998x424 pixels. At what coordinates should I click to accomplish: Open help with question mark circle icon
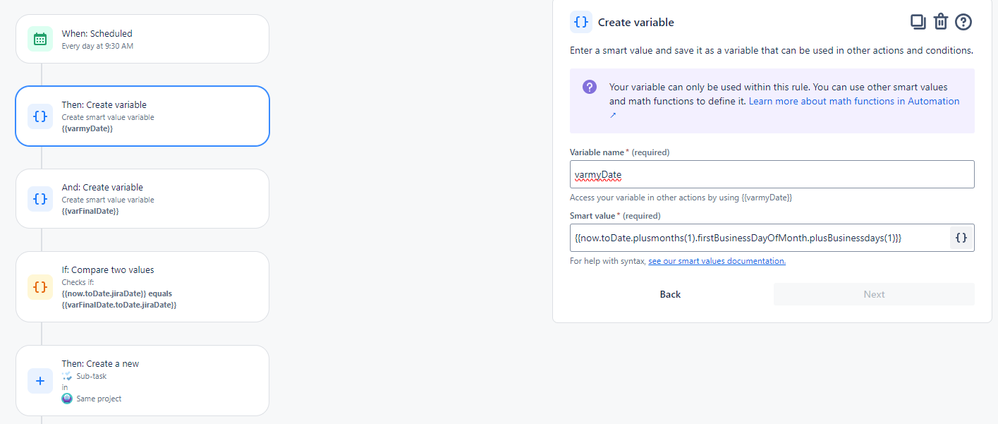964,22
